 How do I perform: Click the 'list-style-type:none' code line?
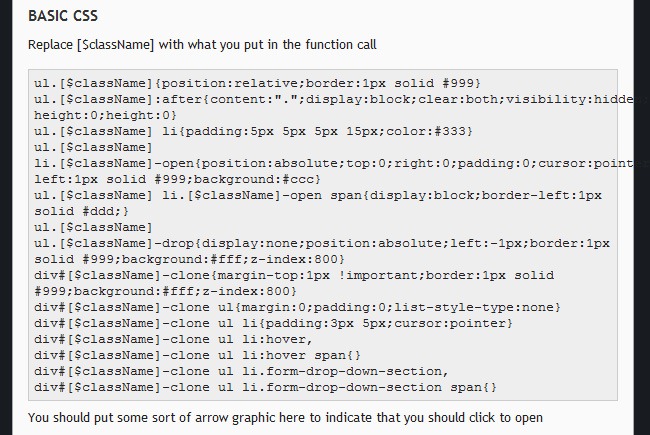(297, 307)
